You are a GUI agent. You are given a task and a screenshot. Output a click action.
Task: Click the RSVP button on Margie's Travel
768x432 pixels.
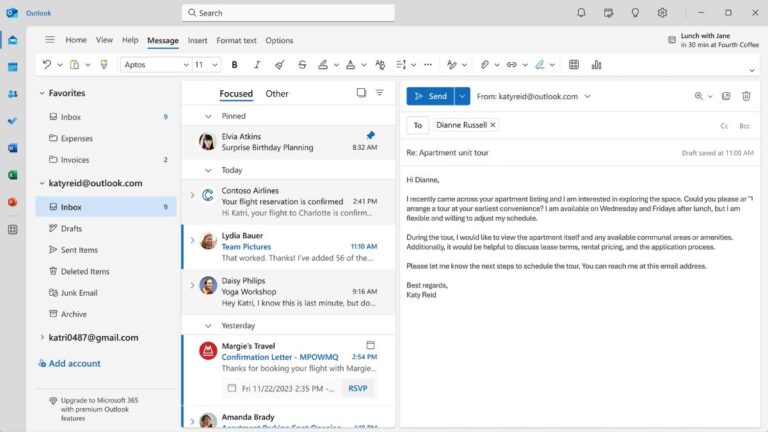click(358, 388)
